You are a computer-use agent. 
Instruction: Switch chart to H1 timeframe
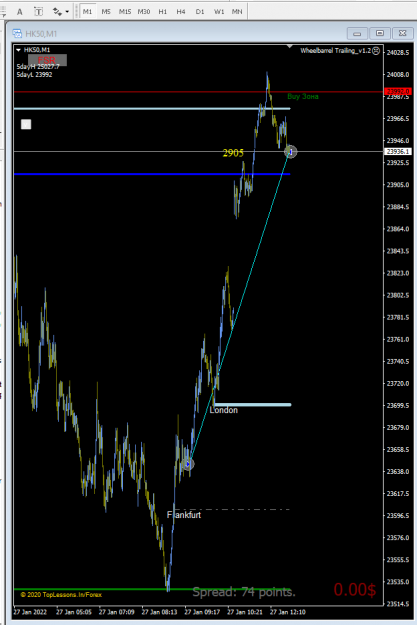pyautogui.click(x=163, y=12)
